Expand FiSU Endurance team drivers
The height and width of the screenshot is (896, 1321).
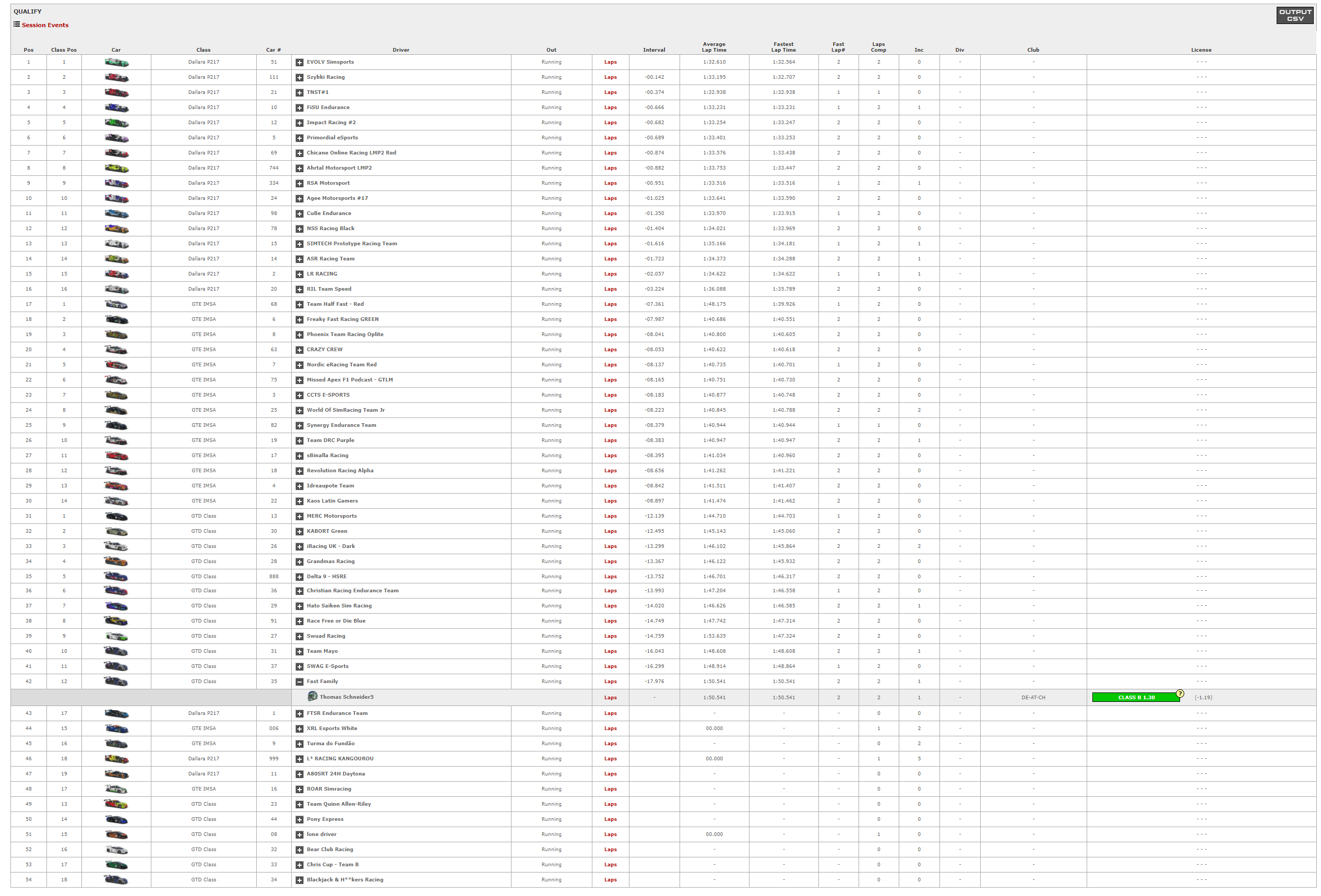[300, 108]
